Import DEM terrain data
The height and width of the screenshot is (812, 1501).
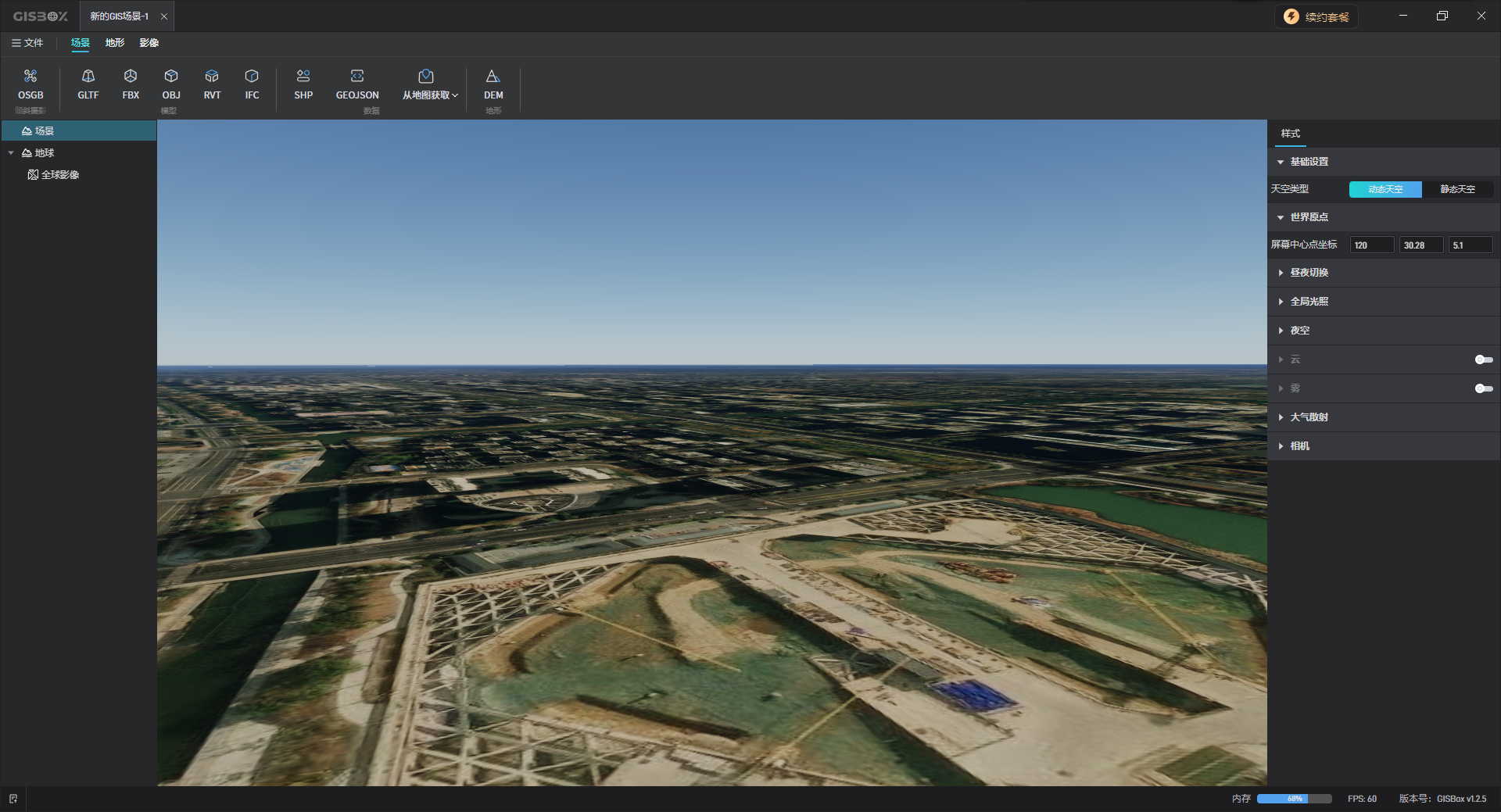pos(493,84)
